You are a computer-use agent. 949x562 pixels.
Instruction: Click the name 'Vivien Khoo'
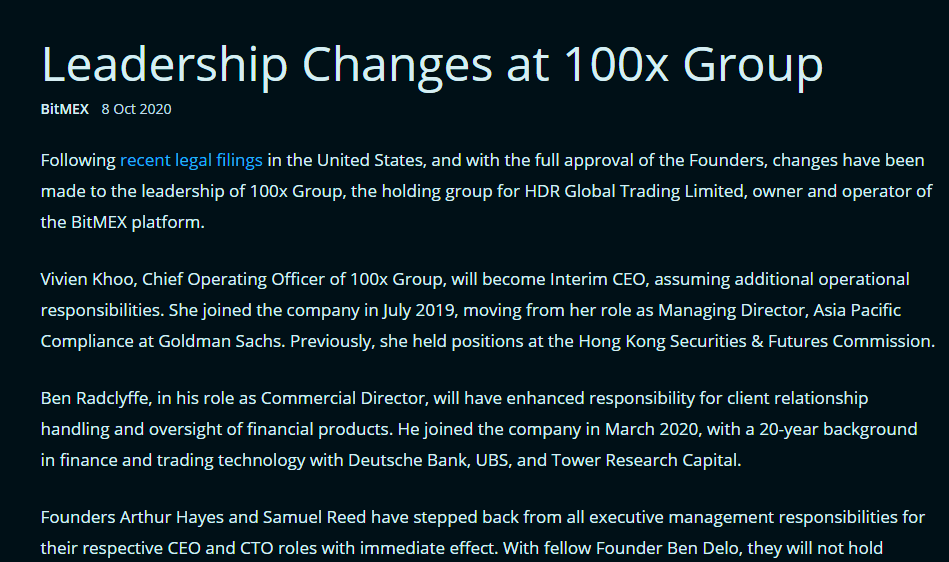(x=89, y=279)
